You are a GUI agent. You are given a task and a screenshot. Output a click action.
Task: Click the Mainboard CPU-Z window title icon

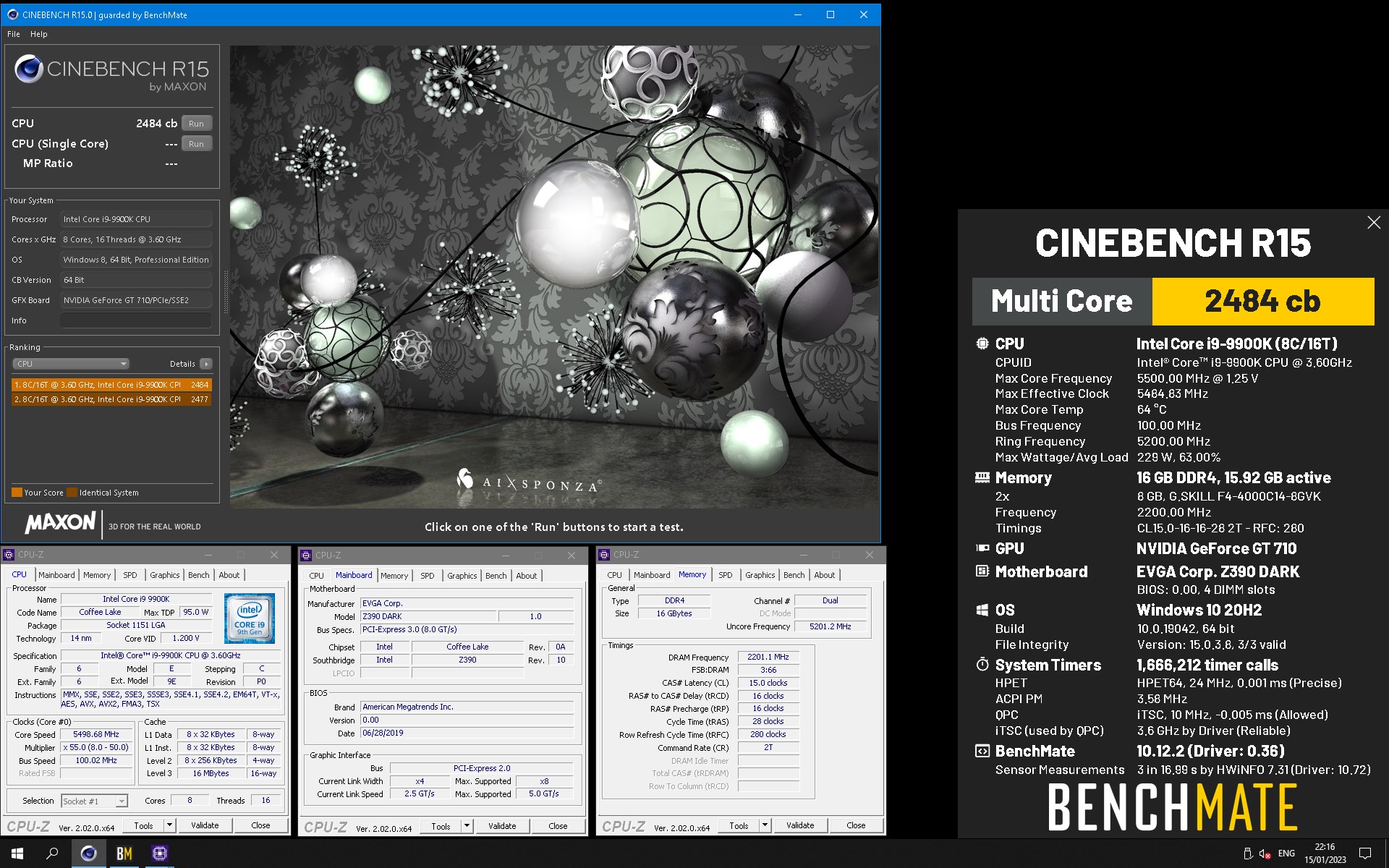tap(307, 556)
